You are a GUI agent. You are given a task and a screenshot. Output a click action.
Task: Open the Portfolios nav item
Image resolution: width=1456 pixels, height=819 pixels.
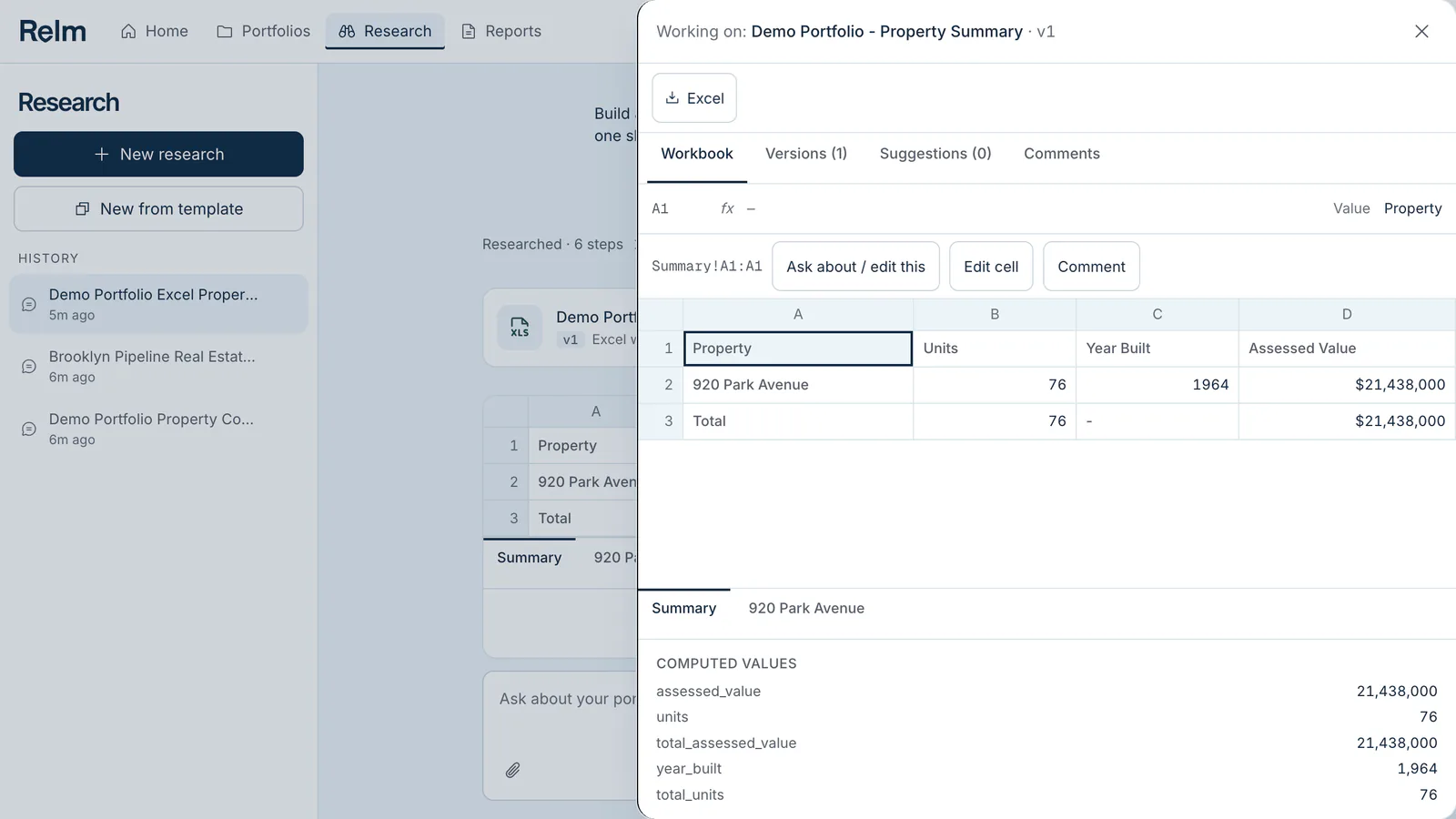(x=264, y=31)
